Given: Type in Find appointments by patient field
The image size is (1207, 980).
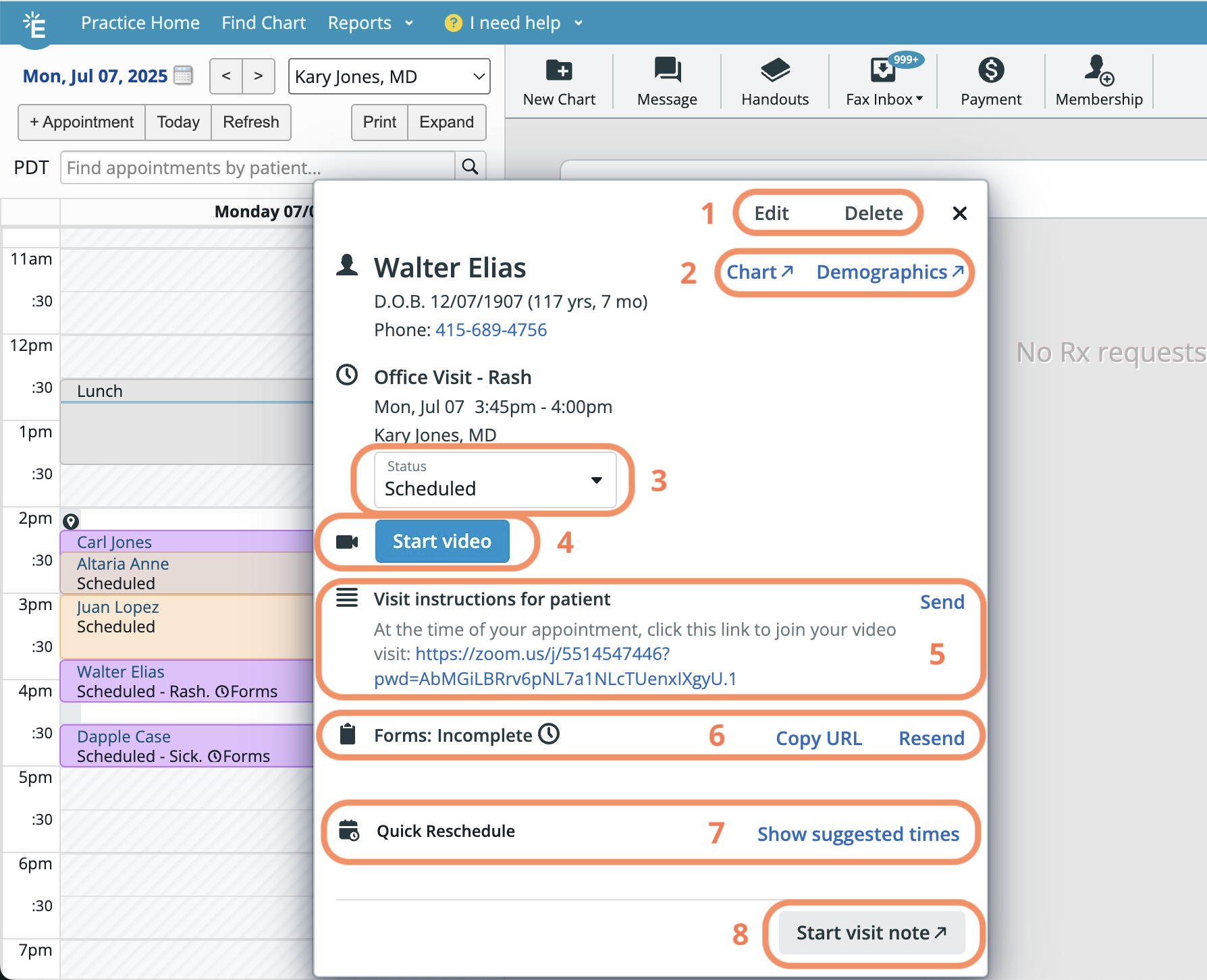Looking at the screenshot, I should coord(258,167).
